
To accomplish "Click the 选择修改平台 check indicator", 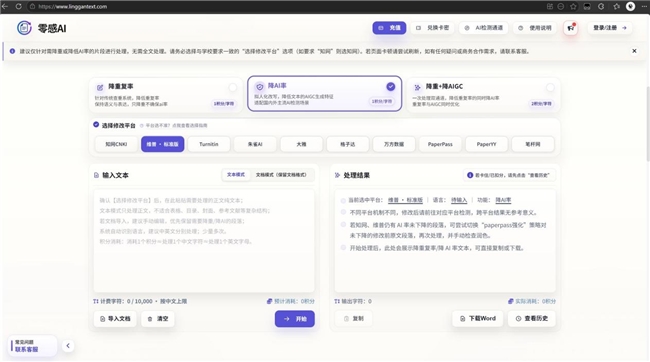I will point(96,124).
